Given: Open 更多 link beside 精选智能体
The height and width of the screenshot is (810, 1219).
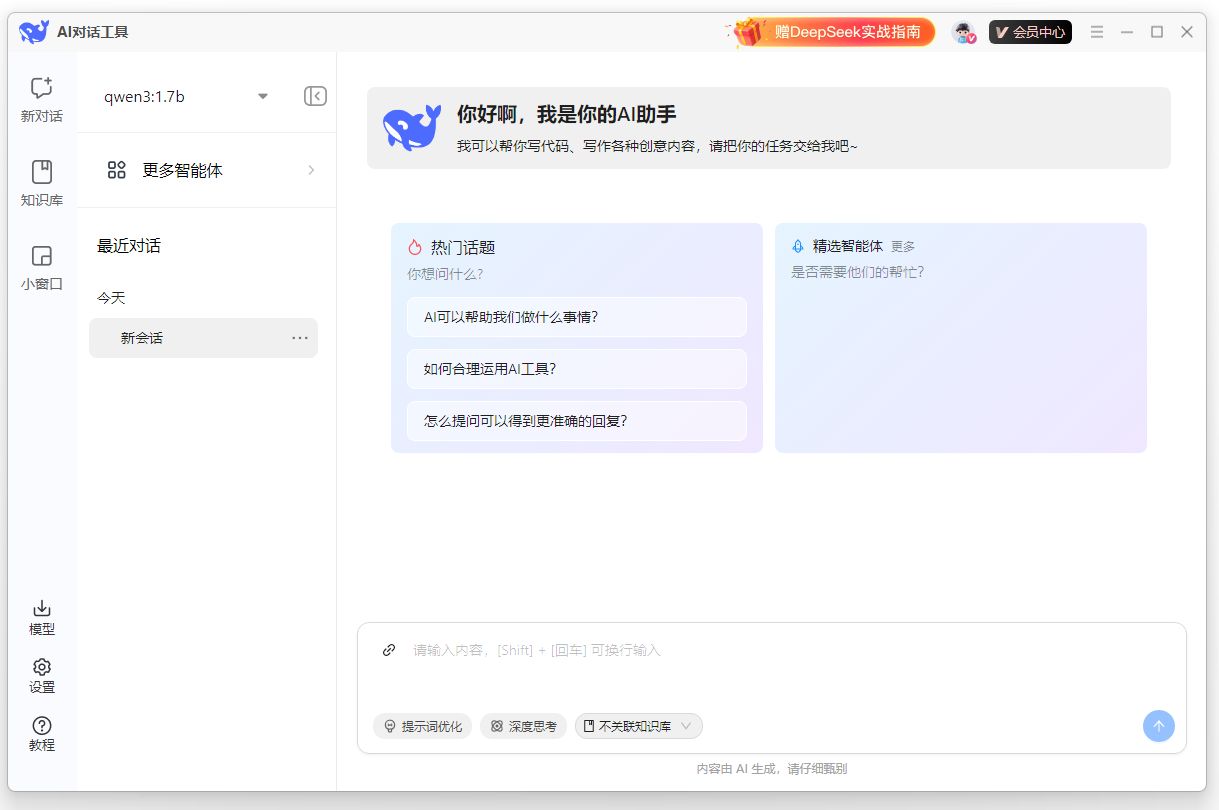Looking at the screenshot, I should click(x=902, y=246).
